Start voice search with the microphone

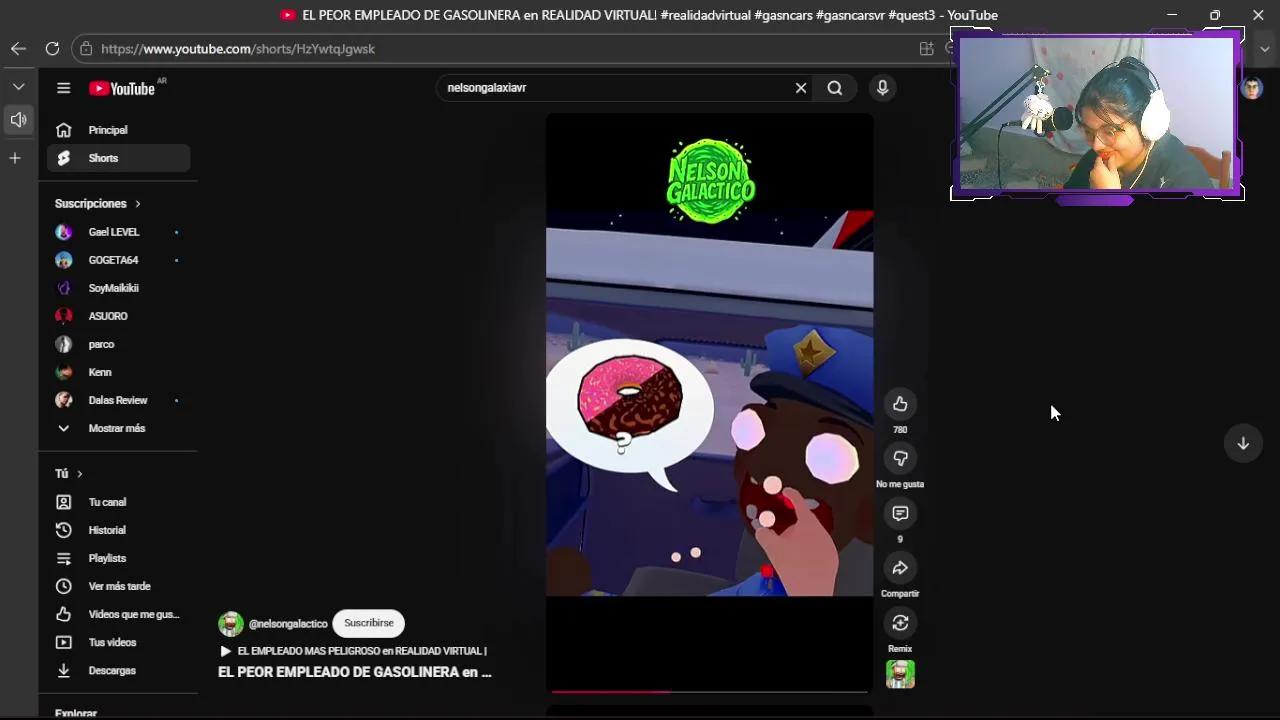(882, 88)
